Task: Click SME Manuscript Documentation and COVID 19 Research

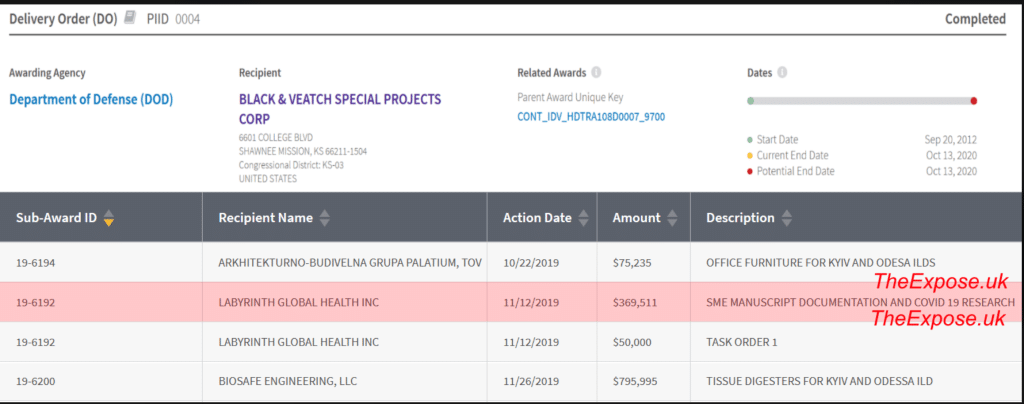Action: (x=861, y=302)
